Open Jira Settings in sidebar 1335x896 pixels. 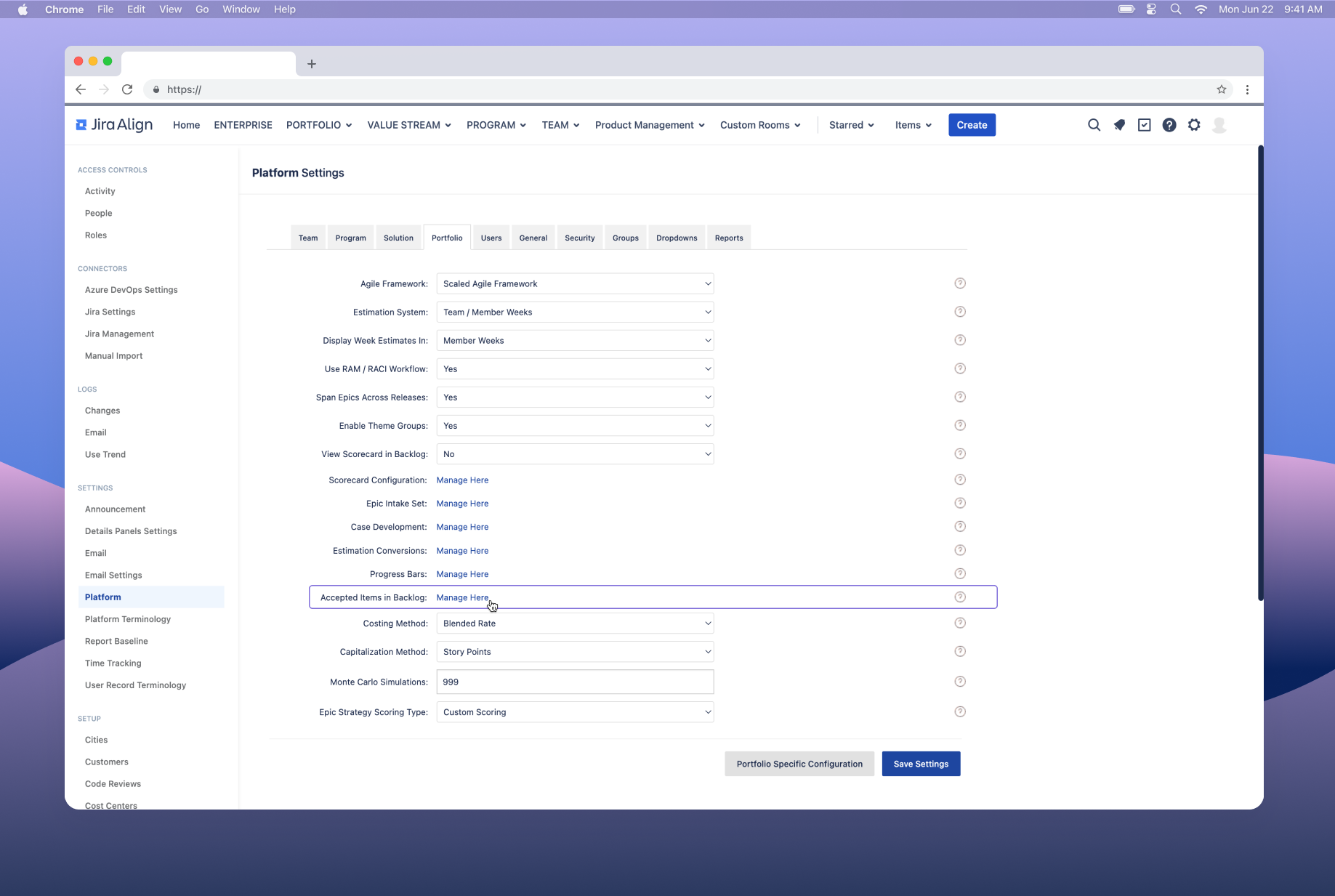[x=110, y=312]
